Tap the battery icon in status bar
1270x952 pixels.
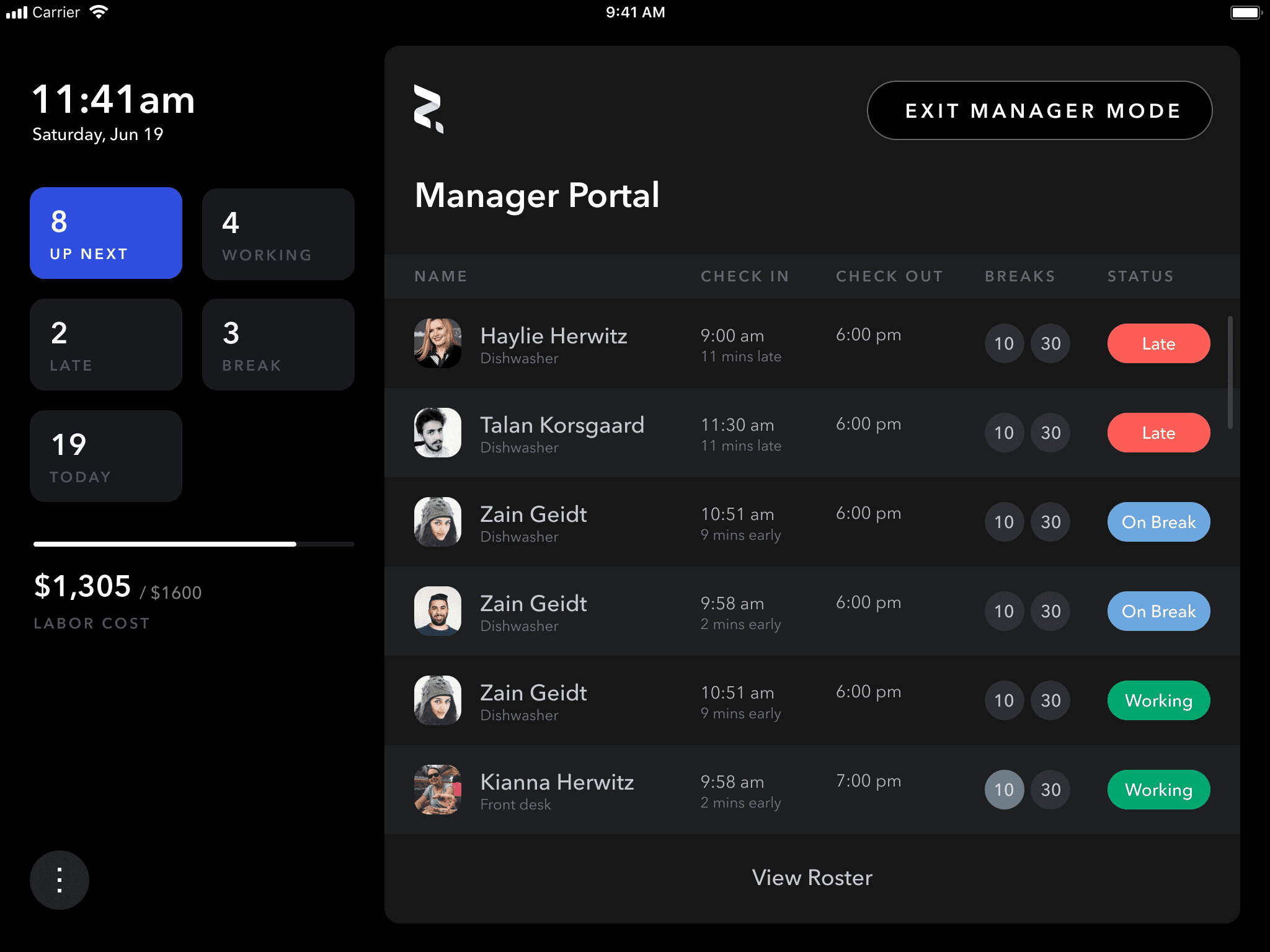(1246, 12)
